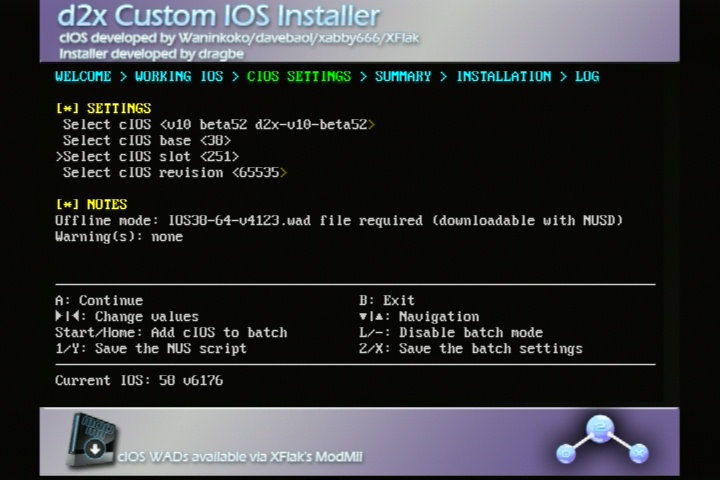The height and width of the screenshot is (480, 720).
Task: Click the d2x Custom IOS Installer title
Action: (x=219, y=16)
